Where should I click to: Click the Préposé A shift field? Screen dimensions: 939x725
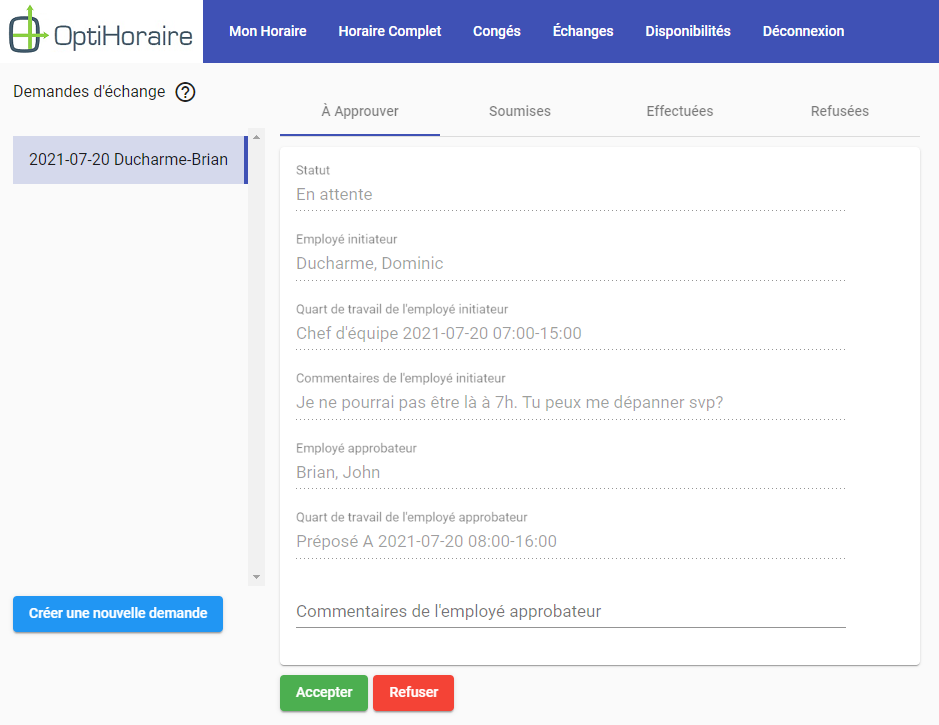click(571, 542)
